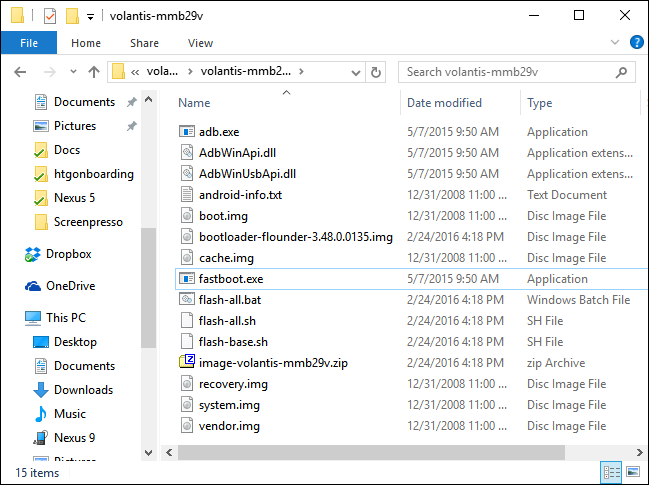Switch to the View ribbon tab
Viewport: 649px width, 485px height.
click(x=200, y=43)
